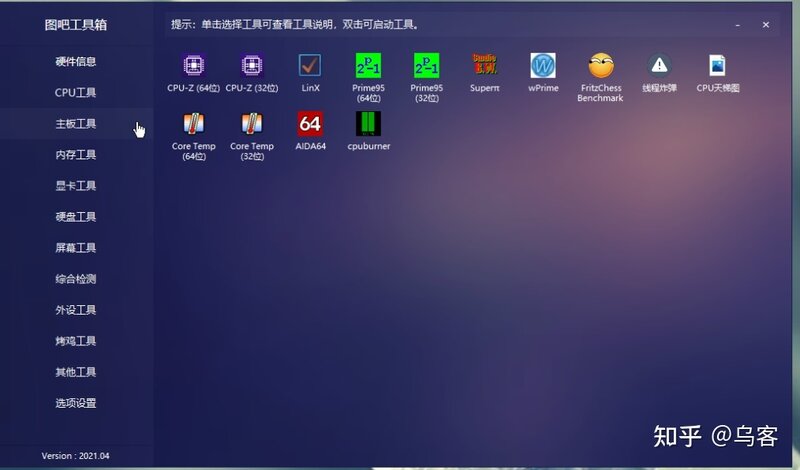Select 烤鸡工具 category
Image resolution: width=800 pixels, height=470 pixels.
pyautogui.click(x=76, y=341)
